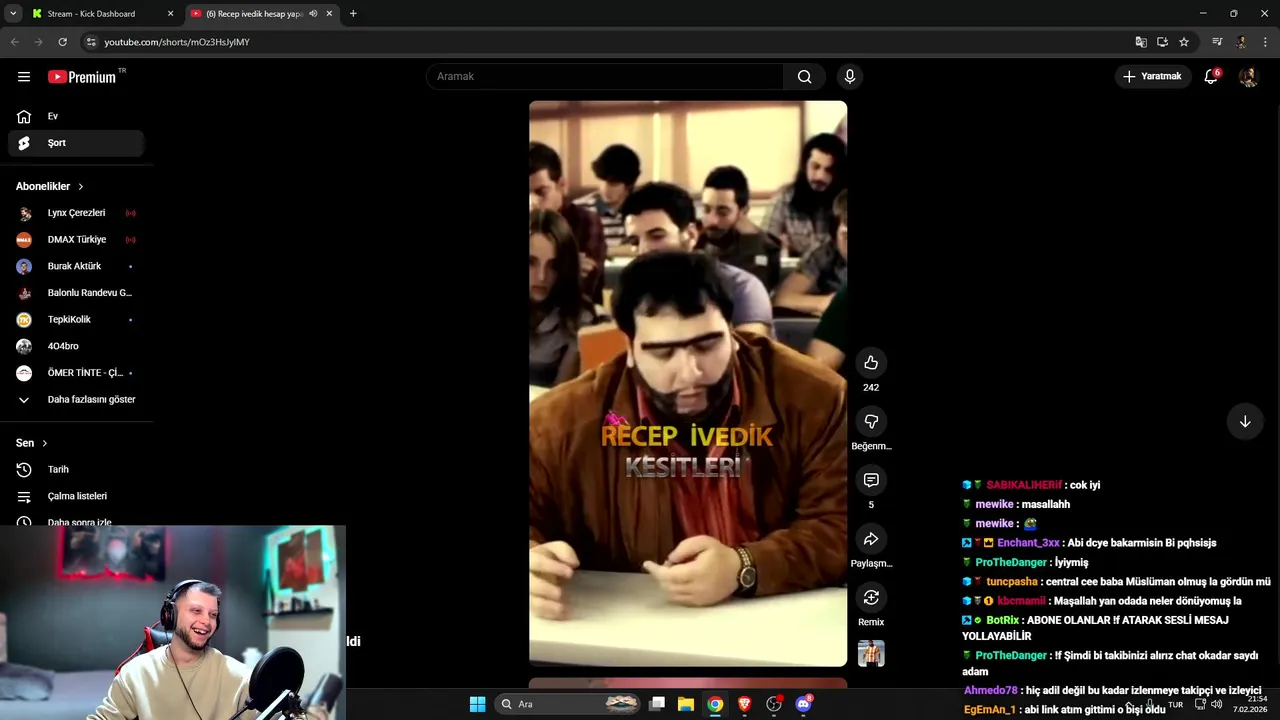Open Çalma listeleri playlists
The height and width of the screenshot is (720, 1280).
76,496
